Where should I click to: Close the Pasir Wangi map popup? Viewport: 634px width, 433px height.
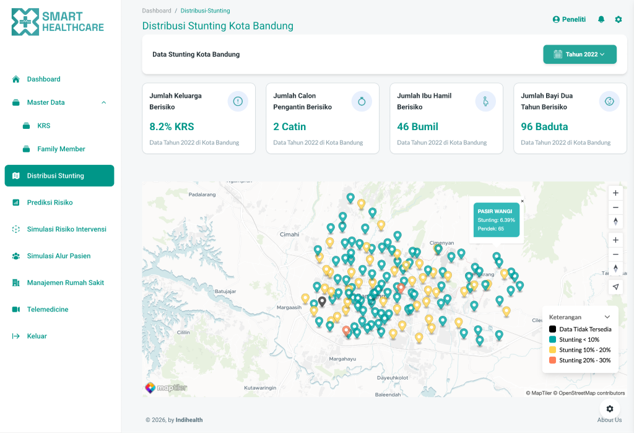(x=522, y=201)
